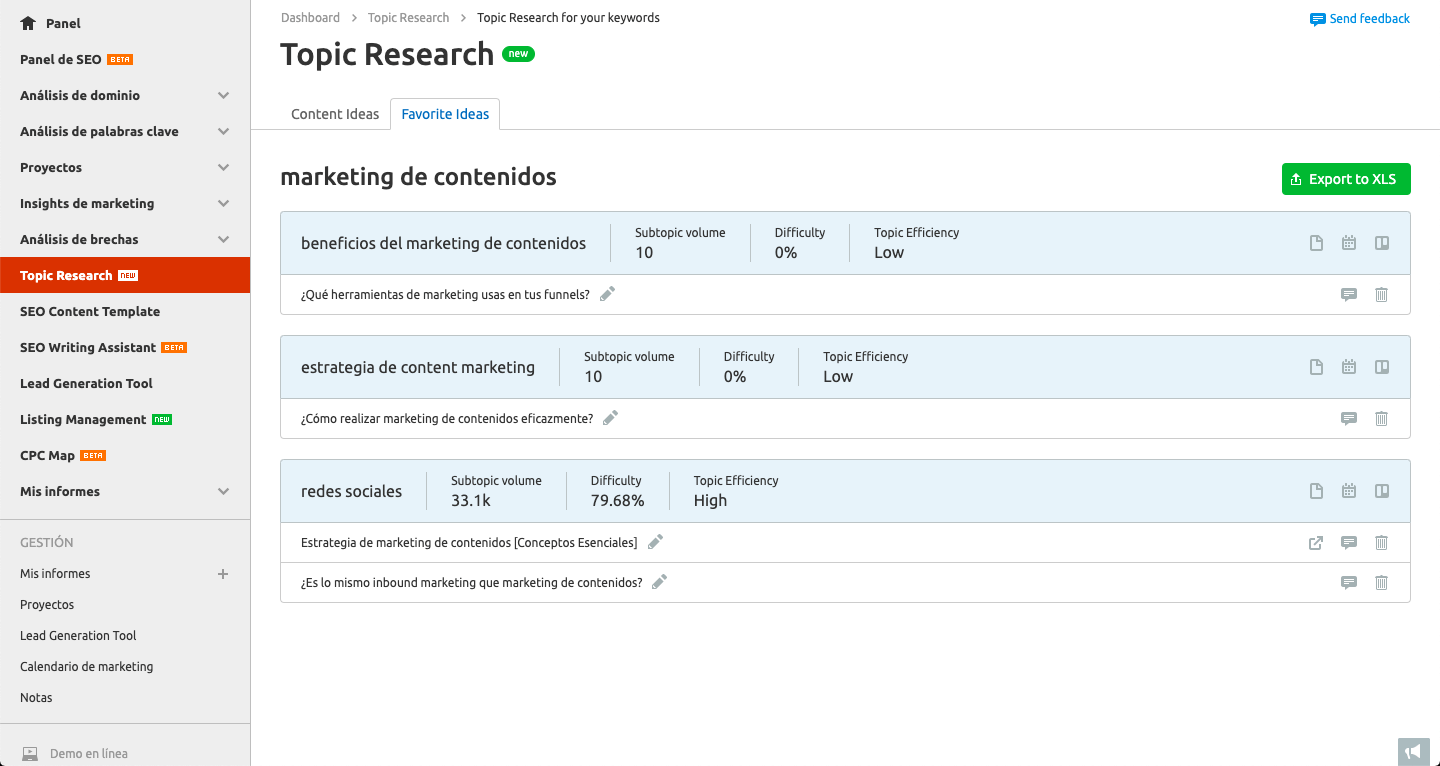Viewport: 1440px width, 766px height.
Task: Click Trello board icon for 'estrategia de content marketing'
Action: [x=1382, y=367]
